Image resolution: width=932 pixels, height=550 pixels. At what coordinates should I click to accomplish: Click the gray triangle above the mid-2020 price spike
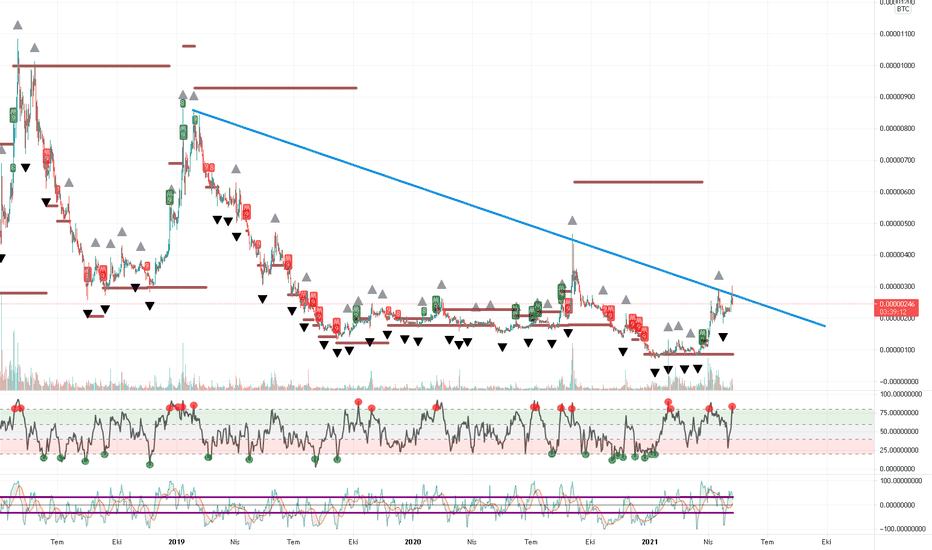point(572,221)
